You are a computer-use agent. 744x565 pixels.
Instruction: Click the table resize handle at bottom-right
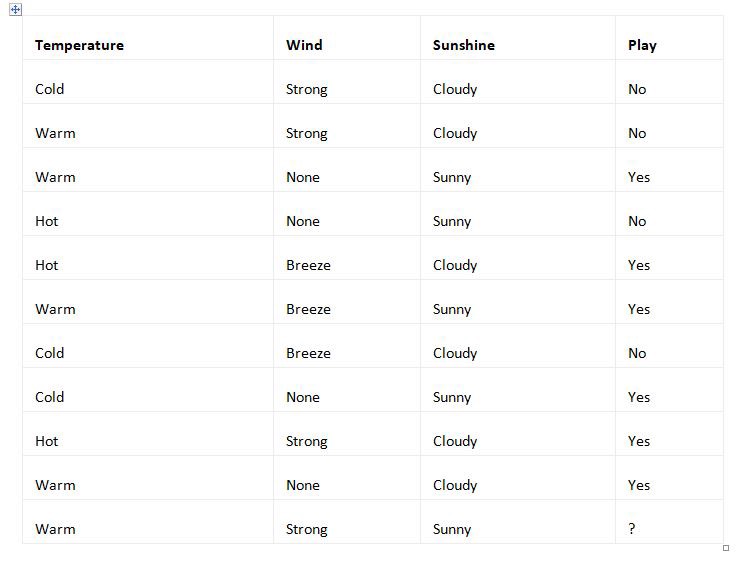point(726,547)
